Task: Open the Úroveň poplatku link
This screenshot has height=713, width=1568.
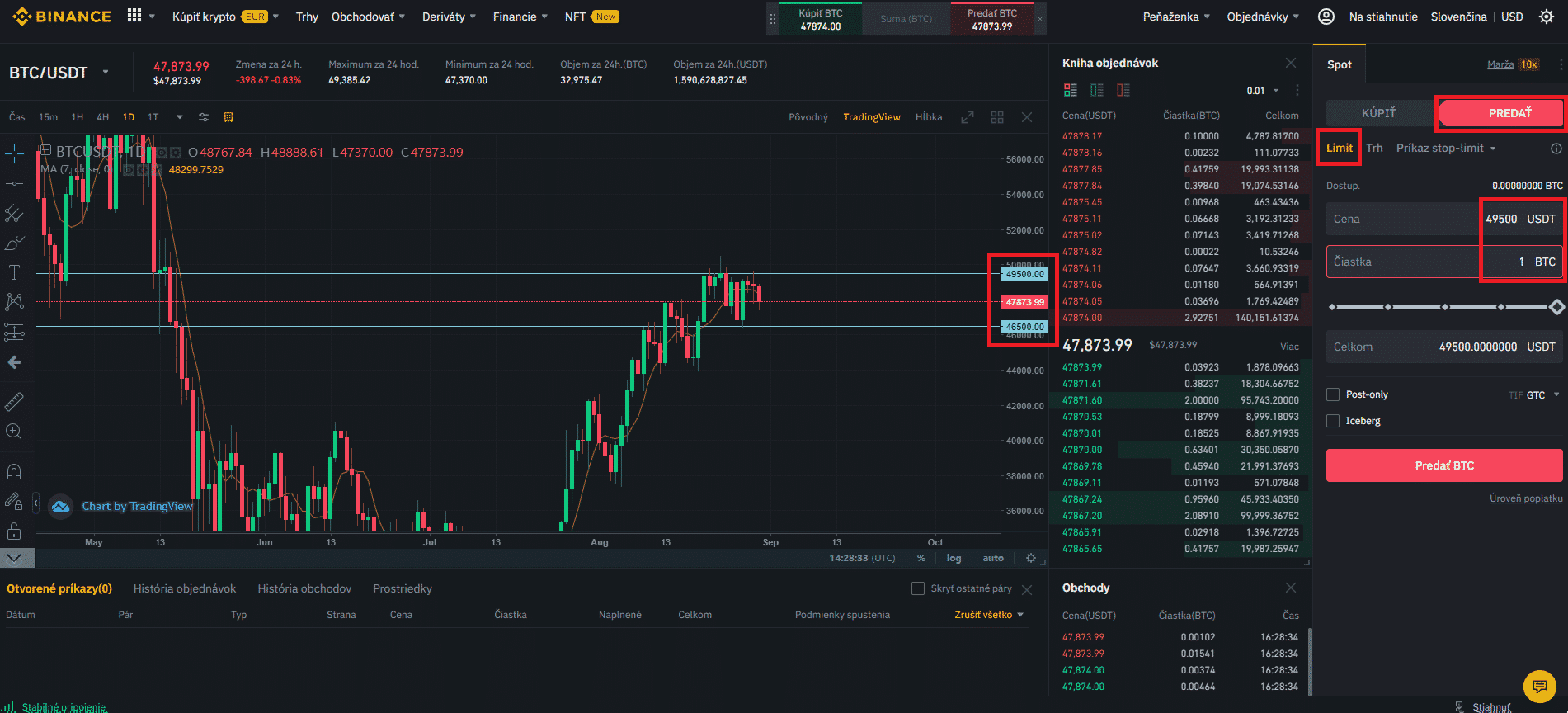Action: coord(1525,498)
